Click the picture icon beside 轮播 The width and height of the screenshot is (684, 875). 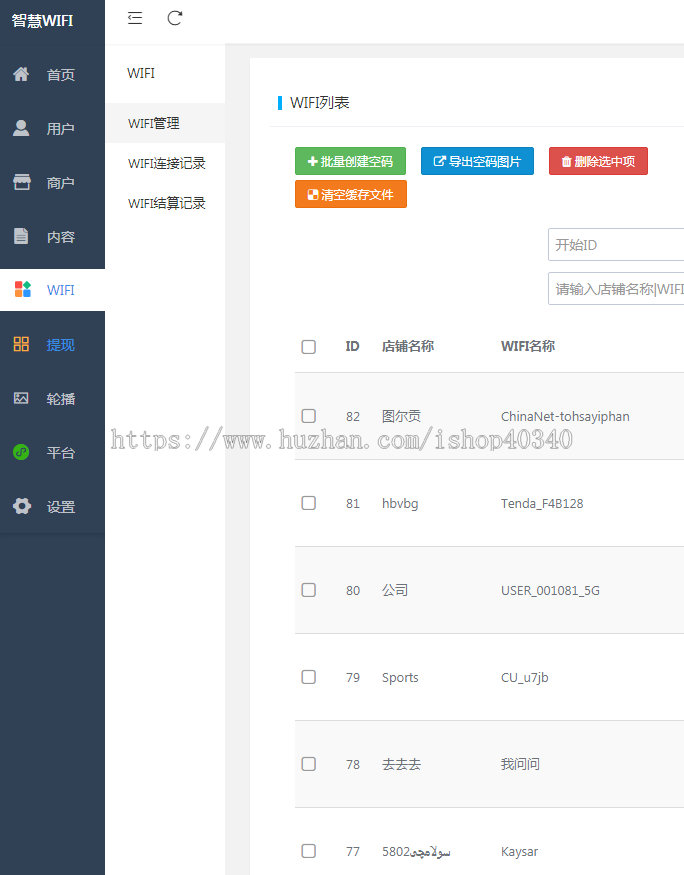pos(21,398)
